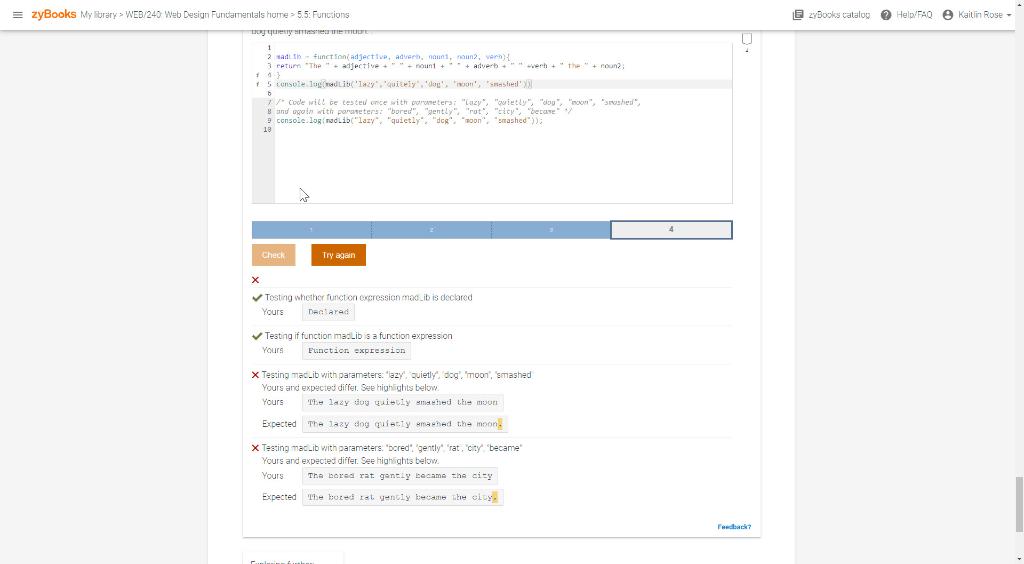Select level 3 in the progress bar

pyautogui.click(x=551, y=230)
